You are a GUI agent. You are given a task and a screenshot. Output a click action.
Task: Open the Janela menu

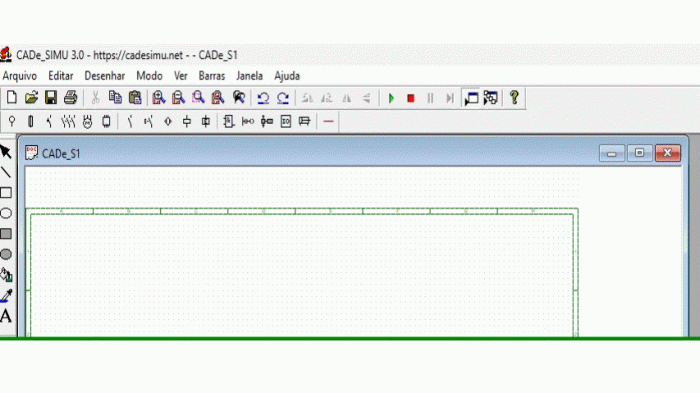tap(249, 76)
